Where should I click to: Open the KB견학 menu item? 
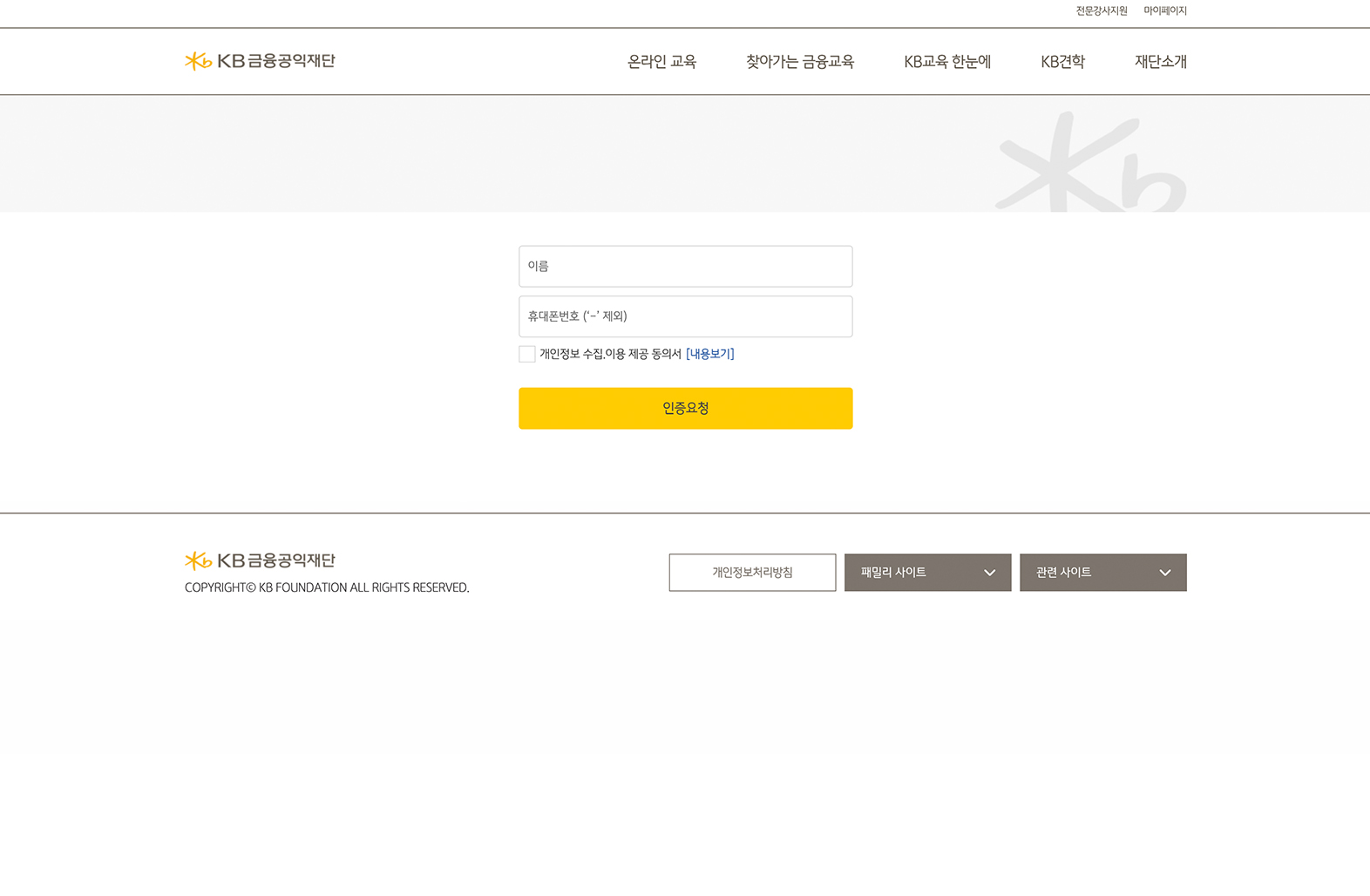click(1062, 62)
